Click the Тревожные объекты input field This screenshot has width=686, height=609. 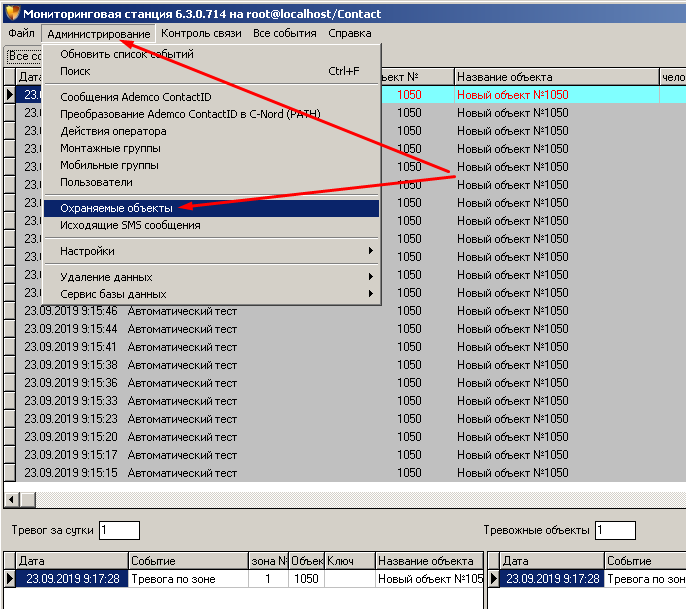(615, 530)
